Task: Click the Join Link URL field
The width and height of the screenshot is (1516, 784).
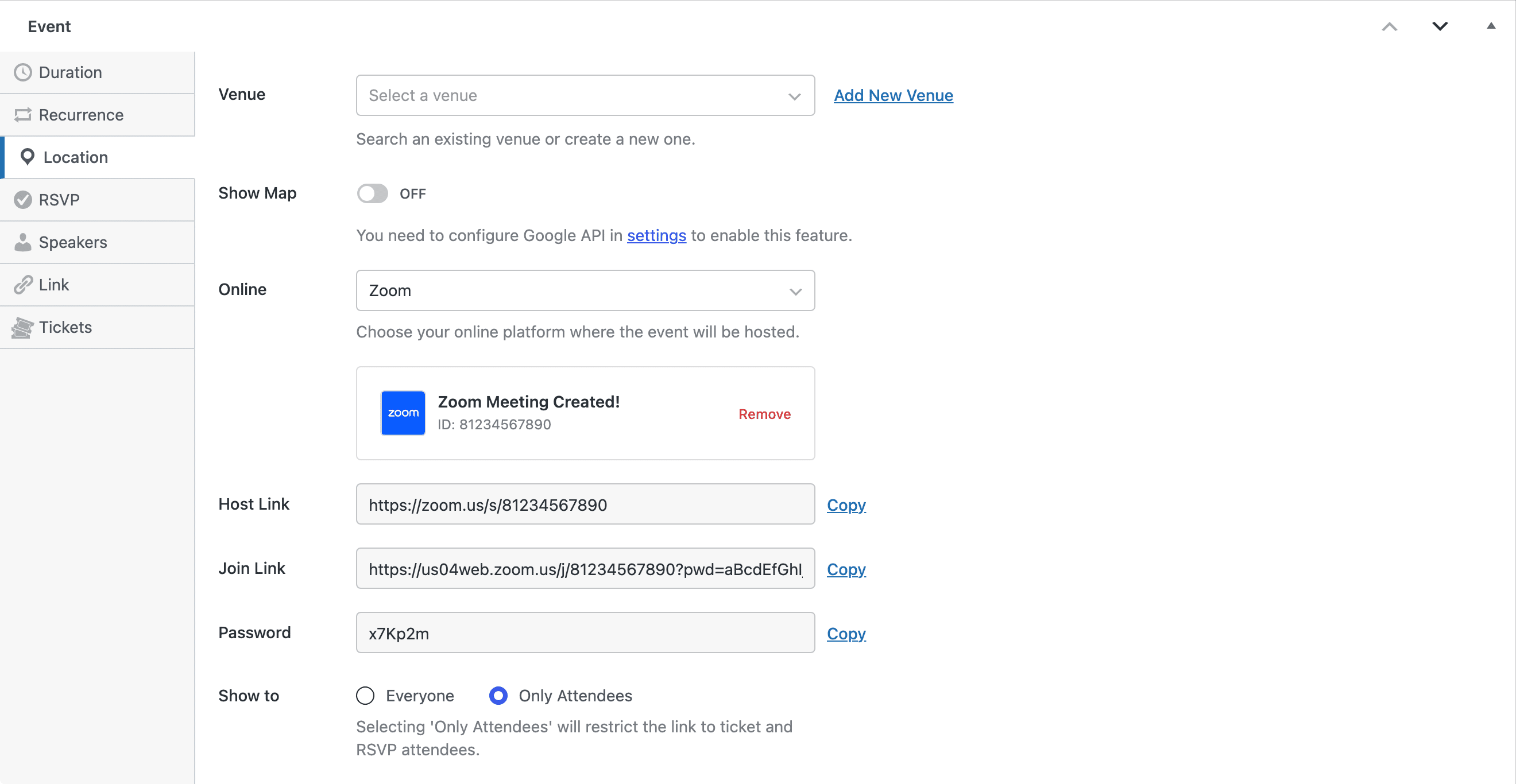Action: (586, 568)
